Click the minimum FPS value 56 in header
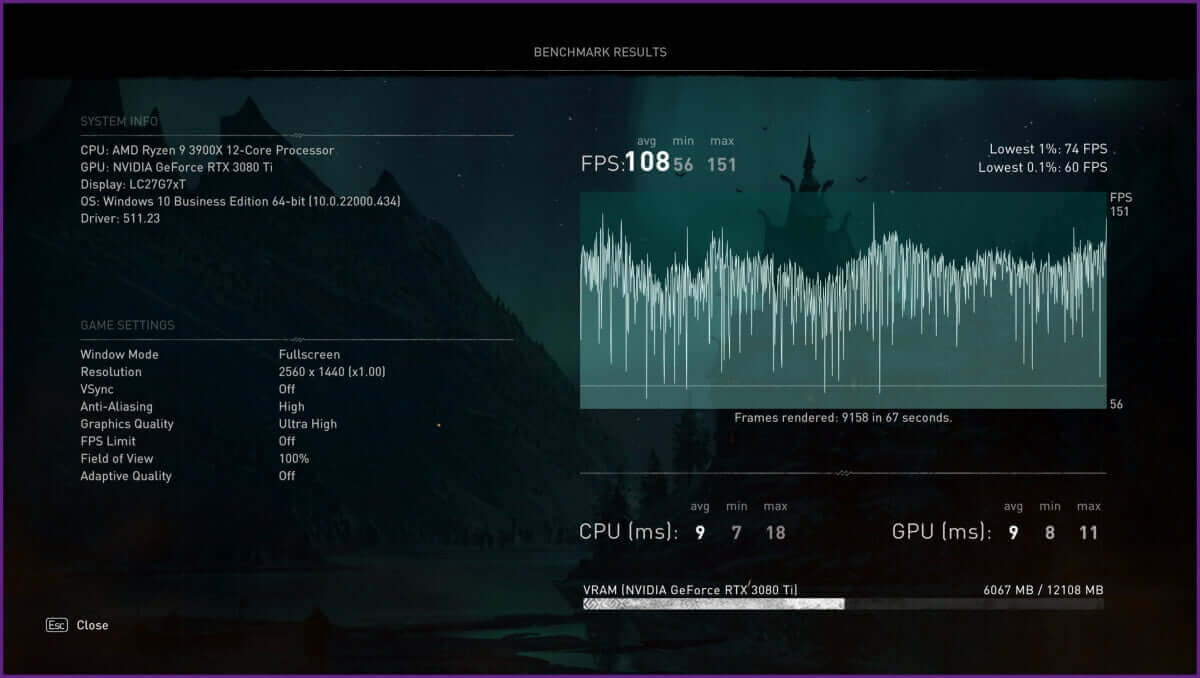 (683, 165)
